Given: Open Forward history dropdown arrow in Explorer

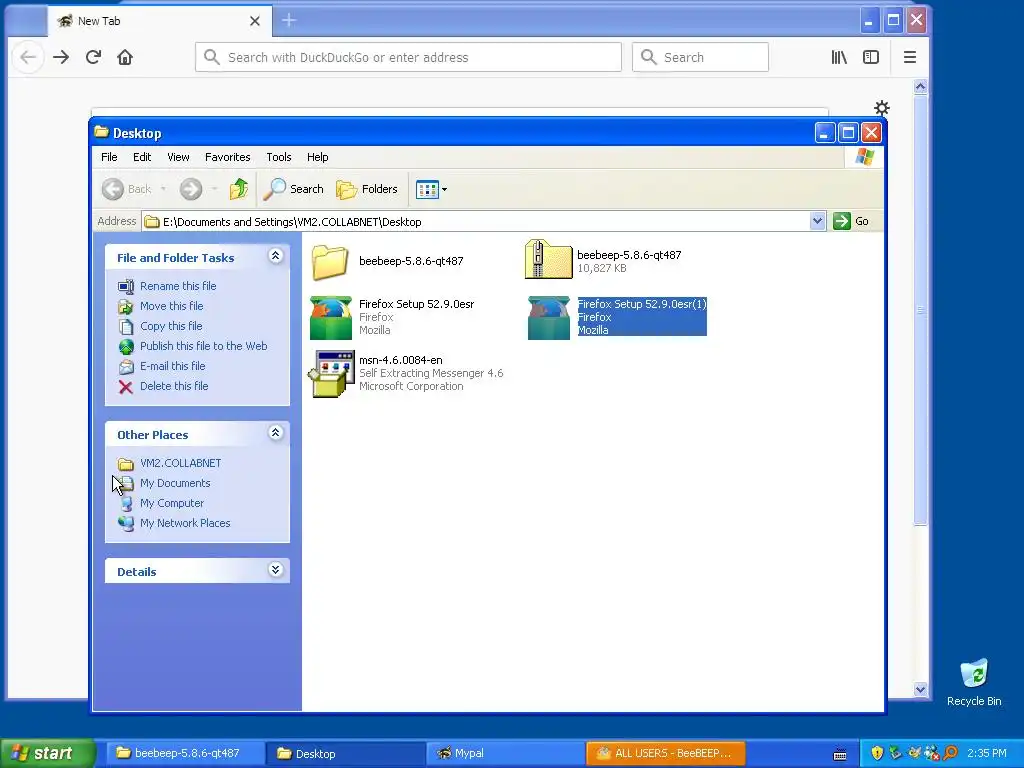Looking at the screenshot, I should [214, 189].
